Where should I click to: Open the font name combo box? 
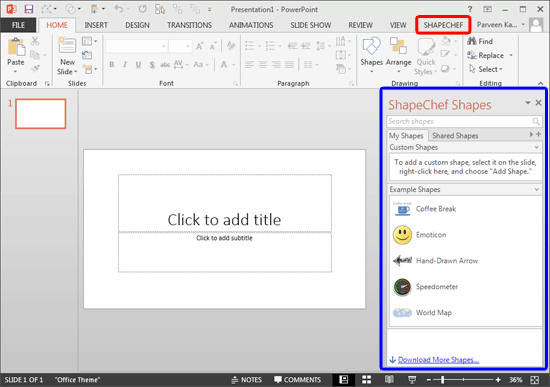click(x=136, y=46)
